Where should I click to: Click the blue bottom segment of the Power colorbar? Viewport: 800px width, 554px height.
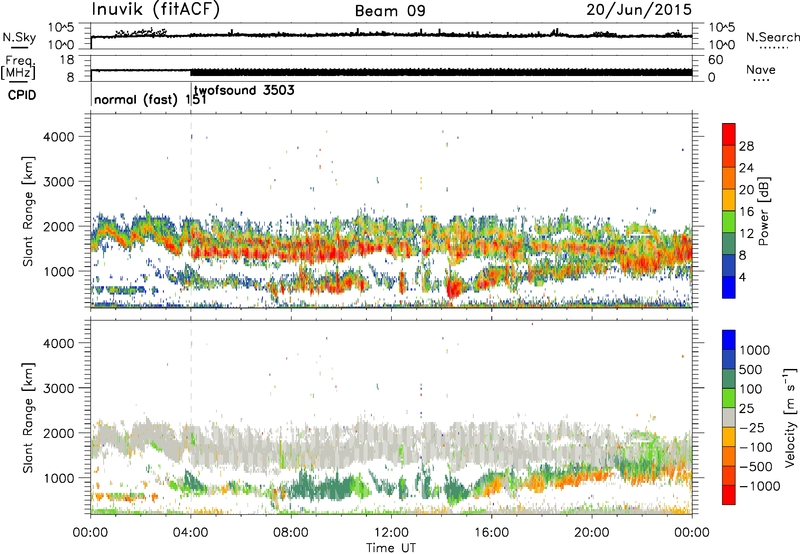pyautogui.click(x=729, y=287)
